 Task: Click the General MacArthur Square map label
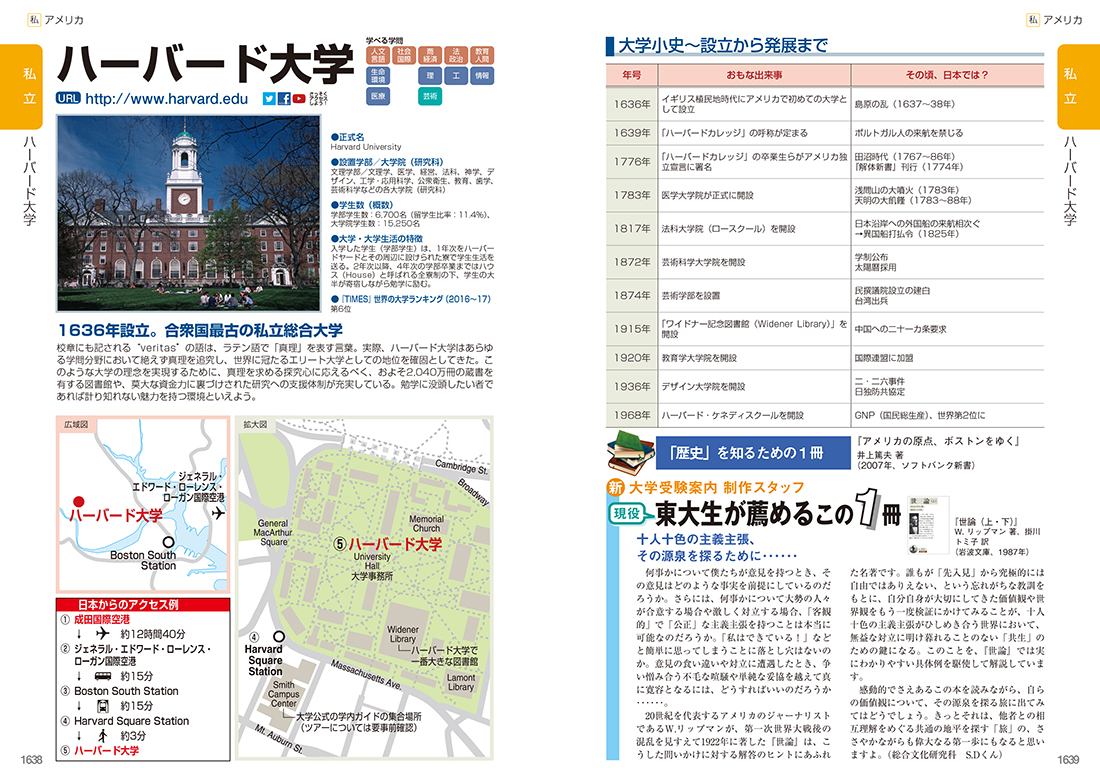[273, 532]
